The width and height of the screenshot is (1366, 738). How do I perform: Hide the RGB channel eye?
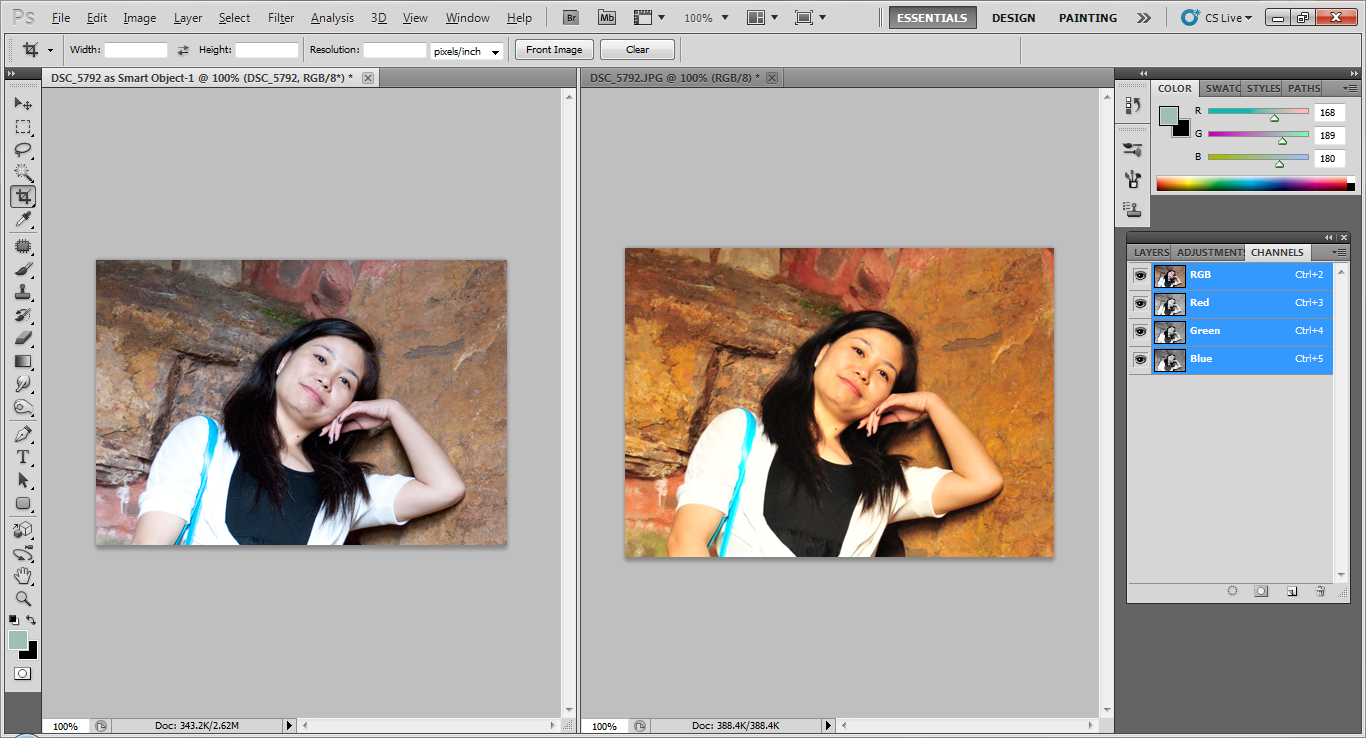(x=1140, y=275)
